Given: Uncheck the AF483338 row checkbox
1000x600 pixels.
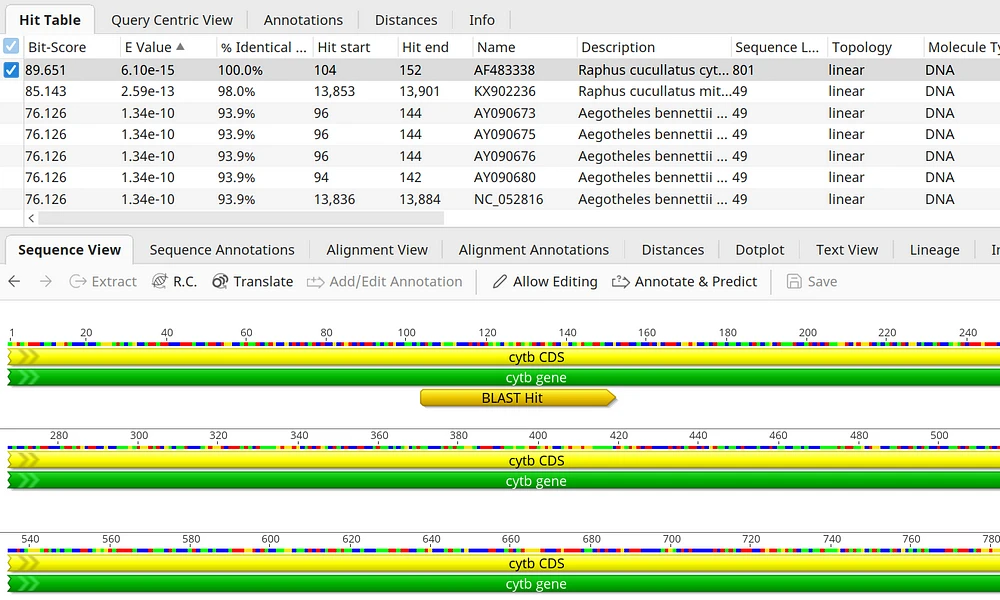Looking at the screenshot, I should pos(11,70).
